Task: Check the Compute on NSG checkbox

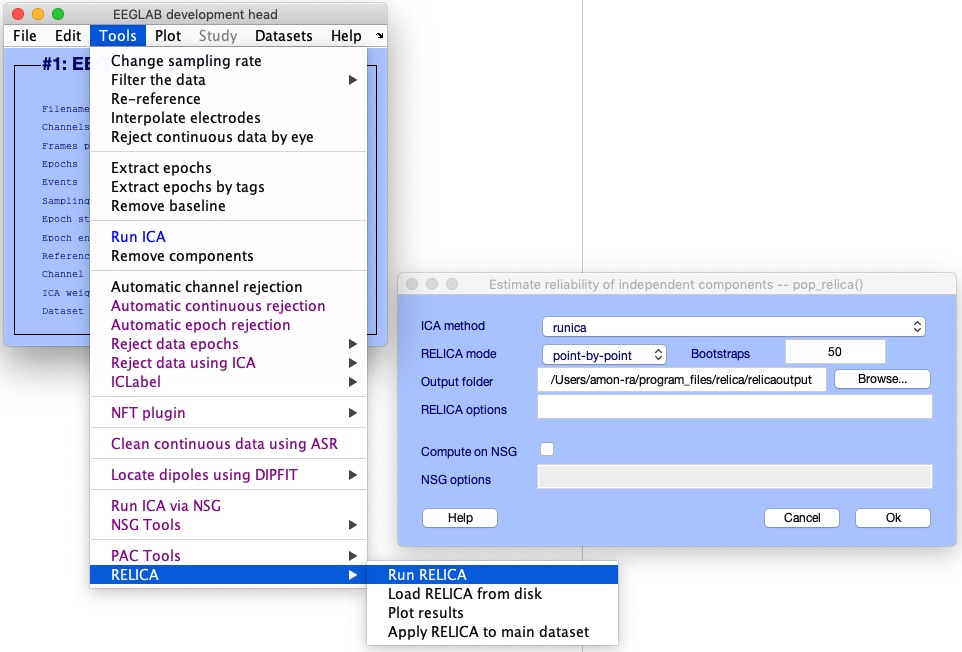Action: pyautogui.click(x=547, y=450)
